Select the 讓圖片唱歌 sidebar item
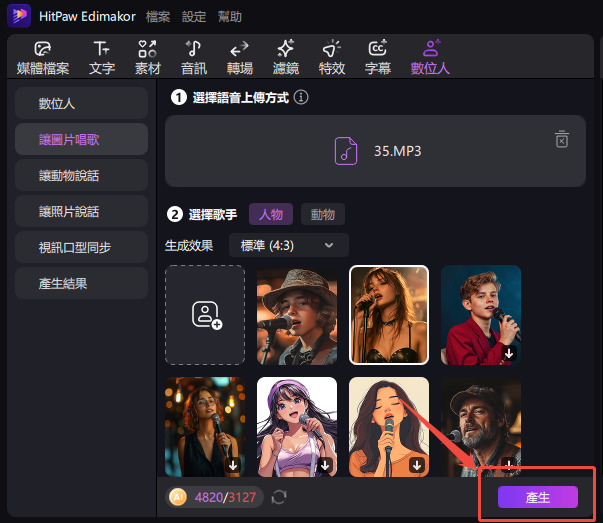This screenshot has width=603, height=523. pyautogui.click(x=82, y=139)
